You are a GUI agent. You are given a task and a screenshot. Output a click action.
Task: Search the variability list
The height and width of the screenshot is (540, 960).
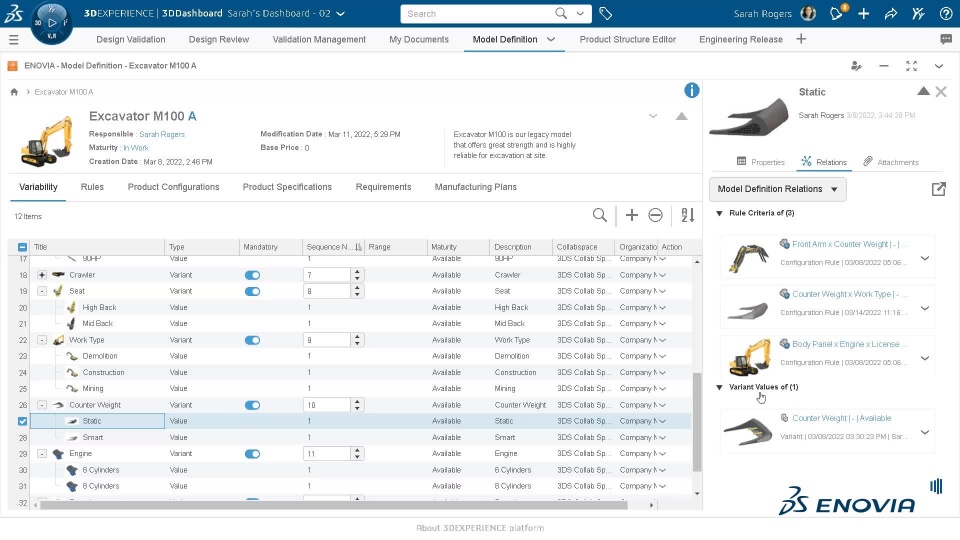599,215
